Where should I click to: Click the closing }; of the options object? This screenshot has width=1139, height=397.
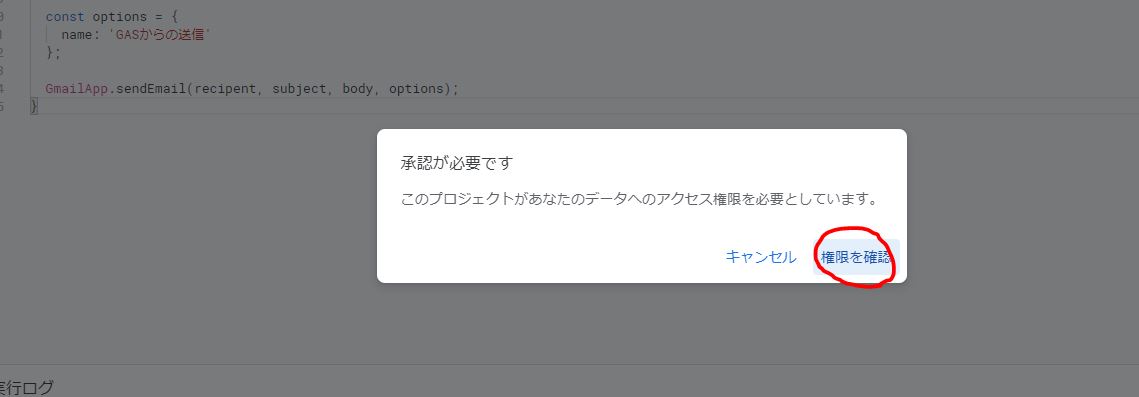tap(53, 52)
